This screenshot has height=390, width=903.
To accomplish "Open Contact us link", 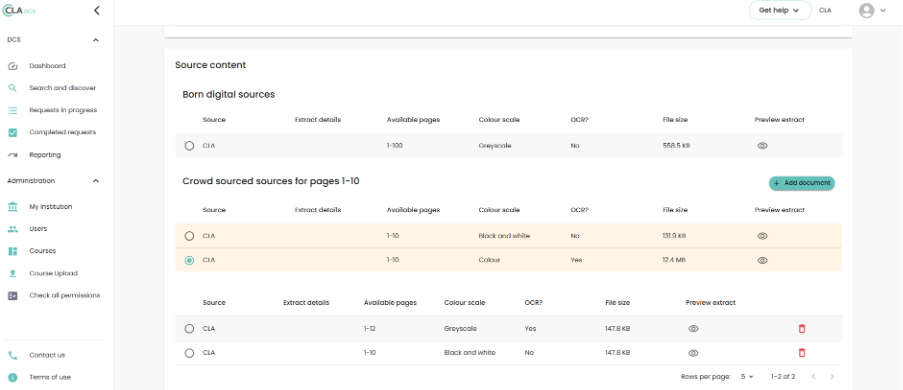I will point(47,355).
